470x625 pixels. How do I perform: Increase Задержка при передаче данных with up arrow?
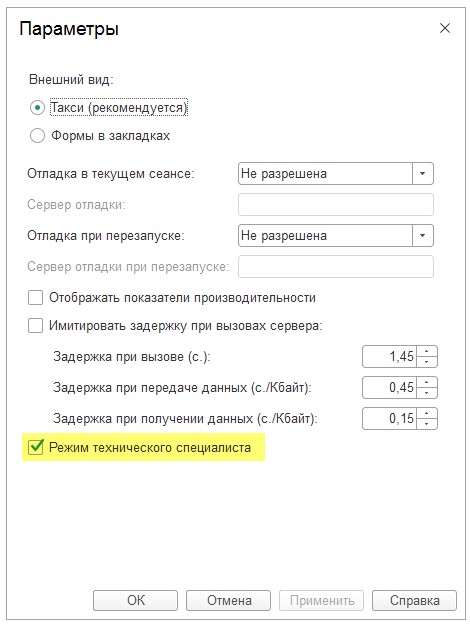pos(427,382)
